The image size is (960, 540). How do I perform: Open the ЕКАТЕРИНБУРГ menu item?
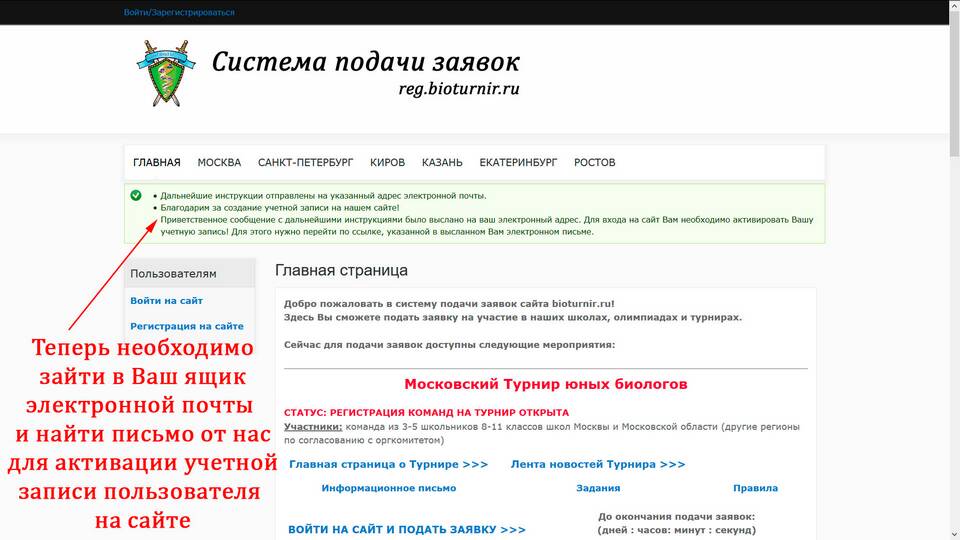[x=518, y=162]
